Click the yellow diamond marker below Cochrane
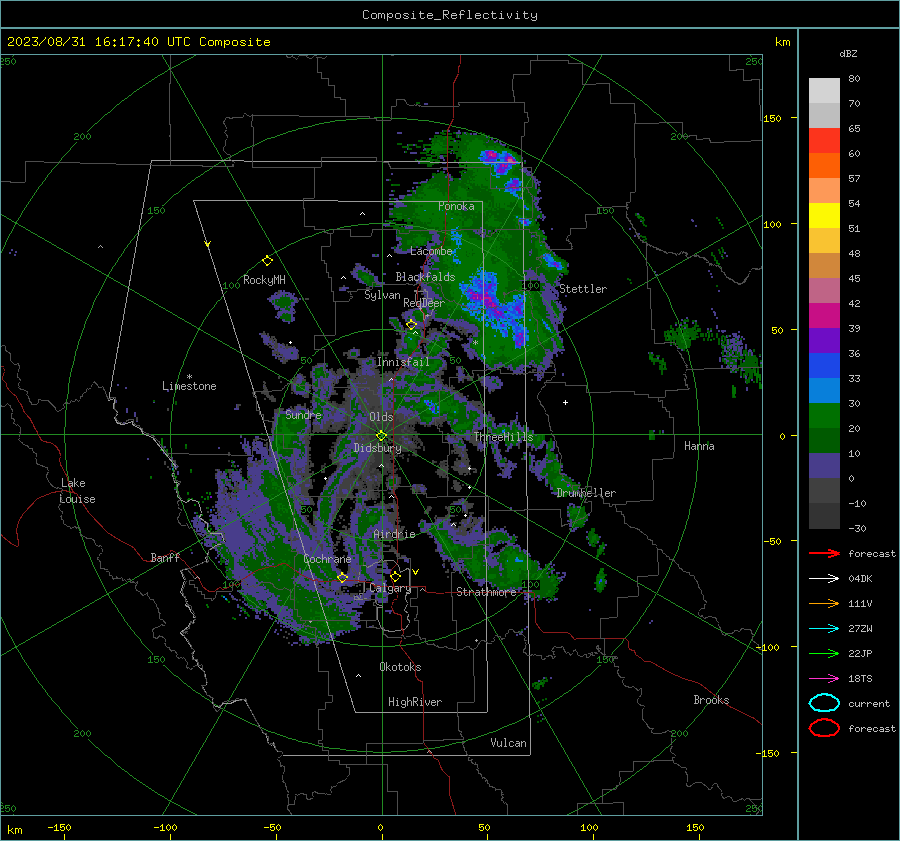The image size is (900, 841). coord(342,577)
